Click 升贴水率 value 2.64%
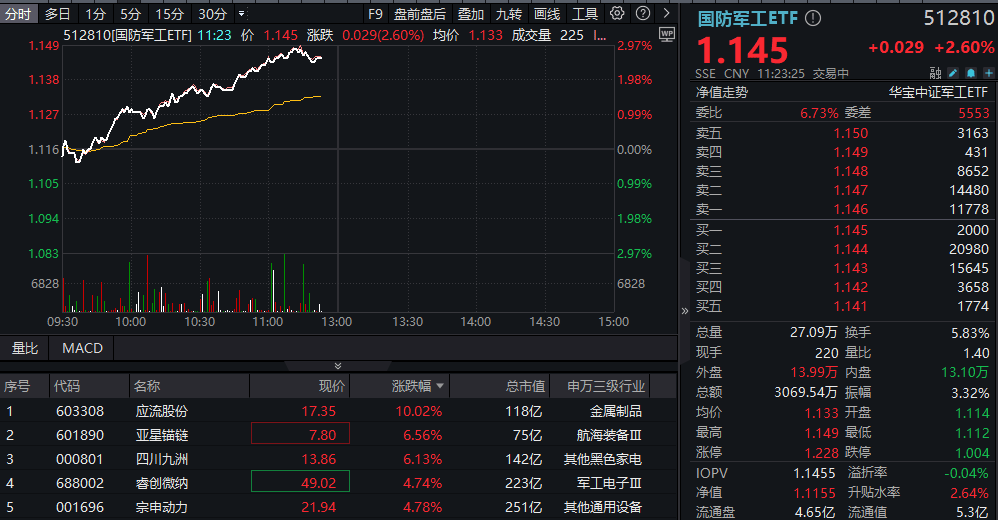 point(969,493)
